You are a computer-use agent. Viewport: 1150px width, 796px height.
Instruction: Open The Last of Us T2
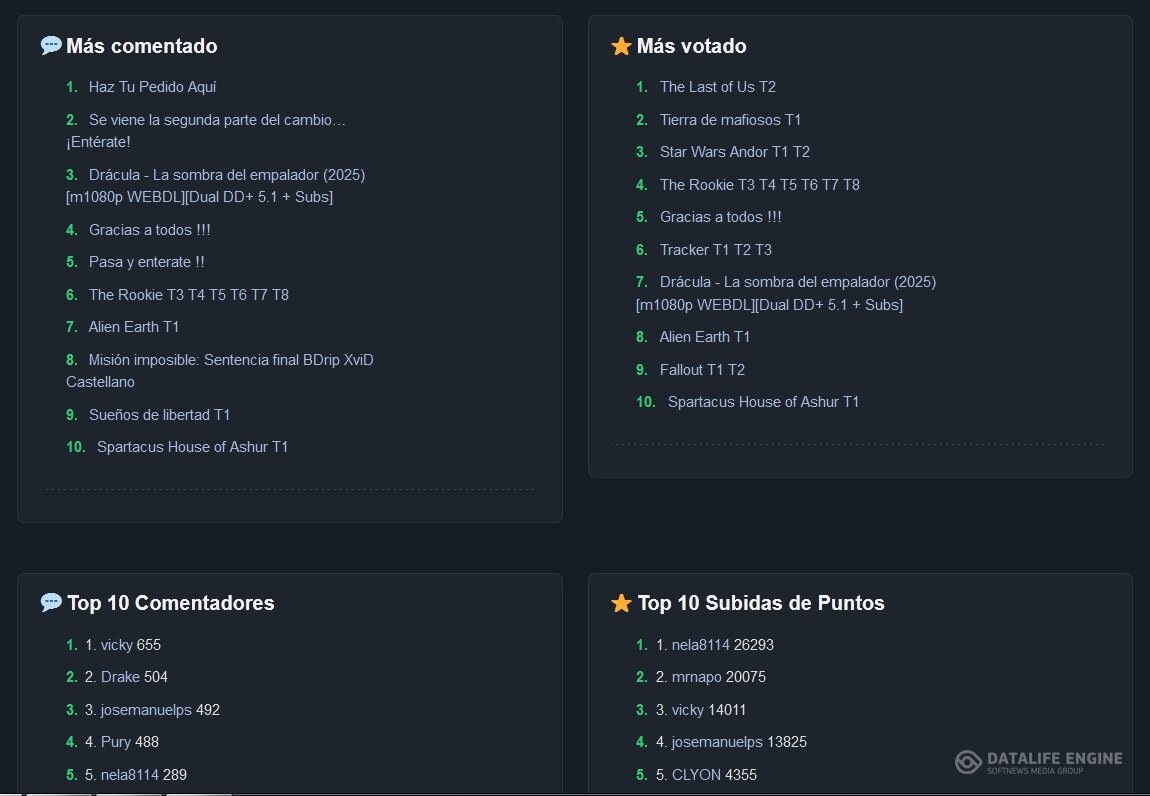(x=717, y=87)
